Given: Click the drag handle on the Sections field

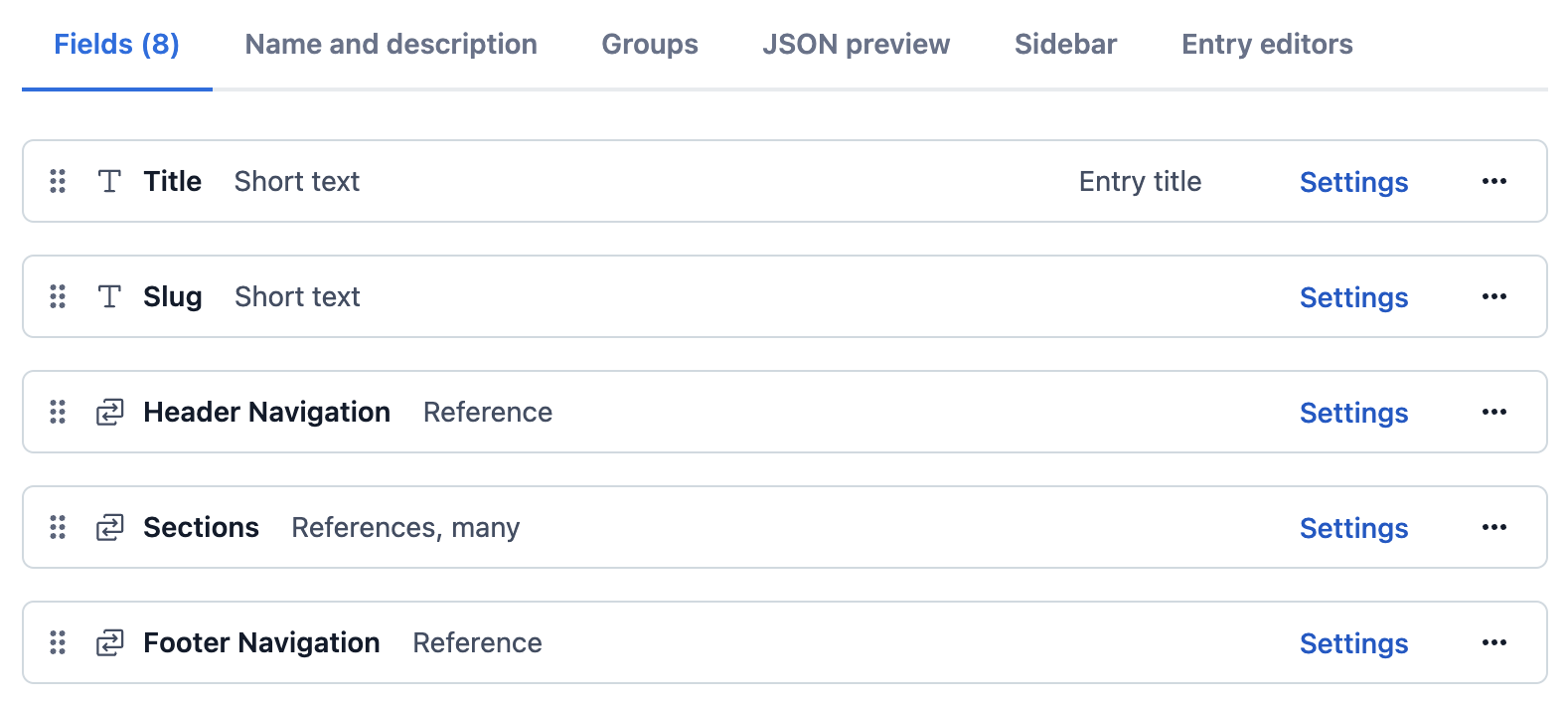Looking at the screenshot, I should pos(57,527).
